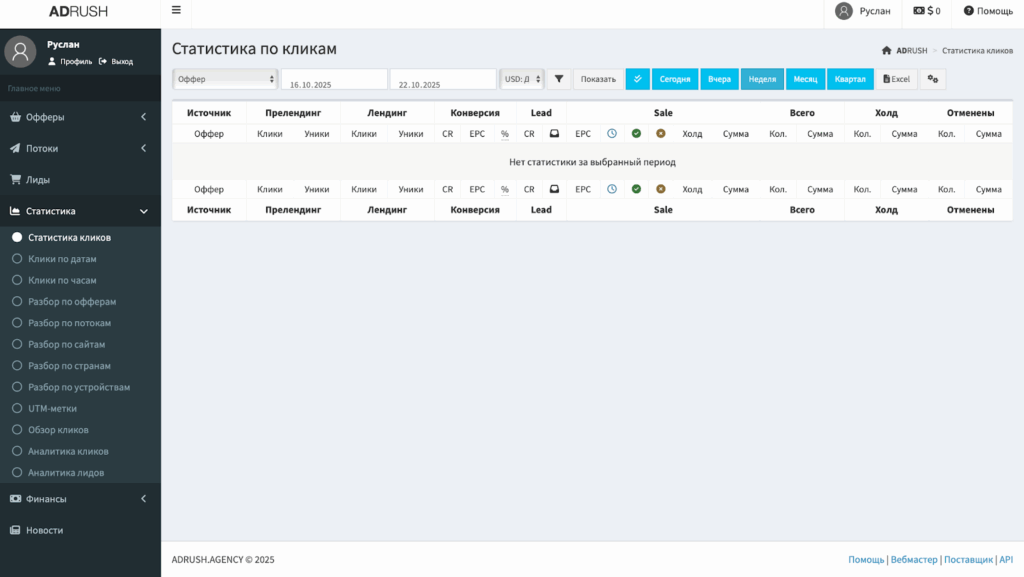Click the Месяц period button
The height and width of the screenshot is (577, 1024).
point(805,79)
